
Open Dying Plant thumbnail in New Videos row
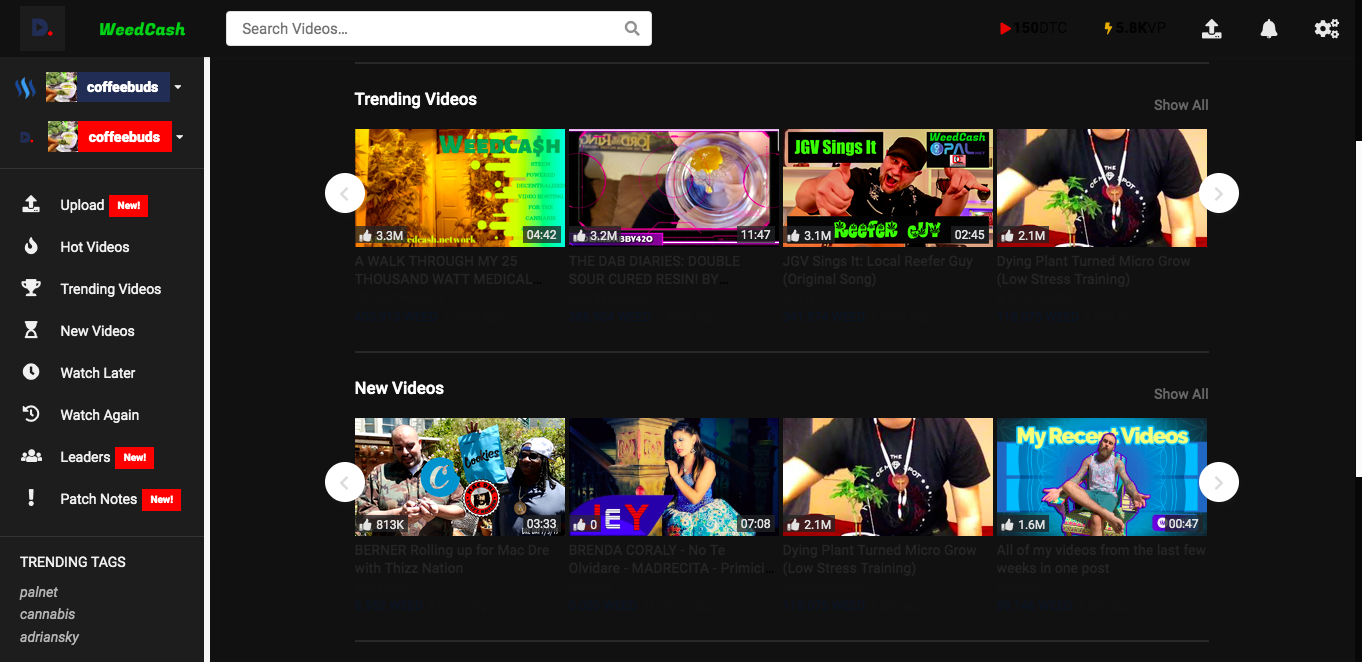point(888,477)
